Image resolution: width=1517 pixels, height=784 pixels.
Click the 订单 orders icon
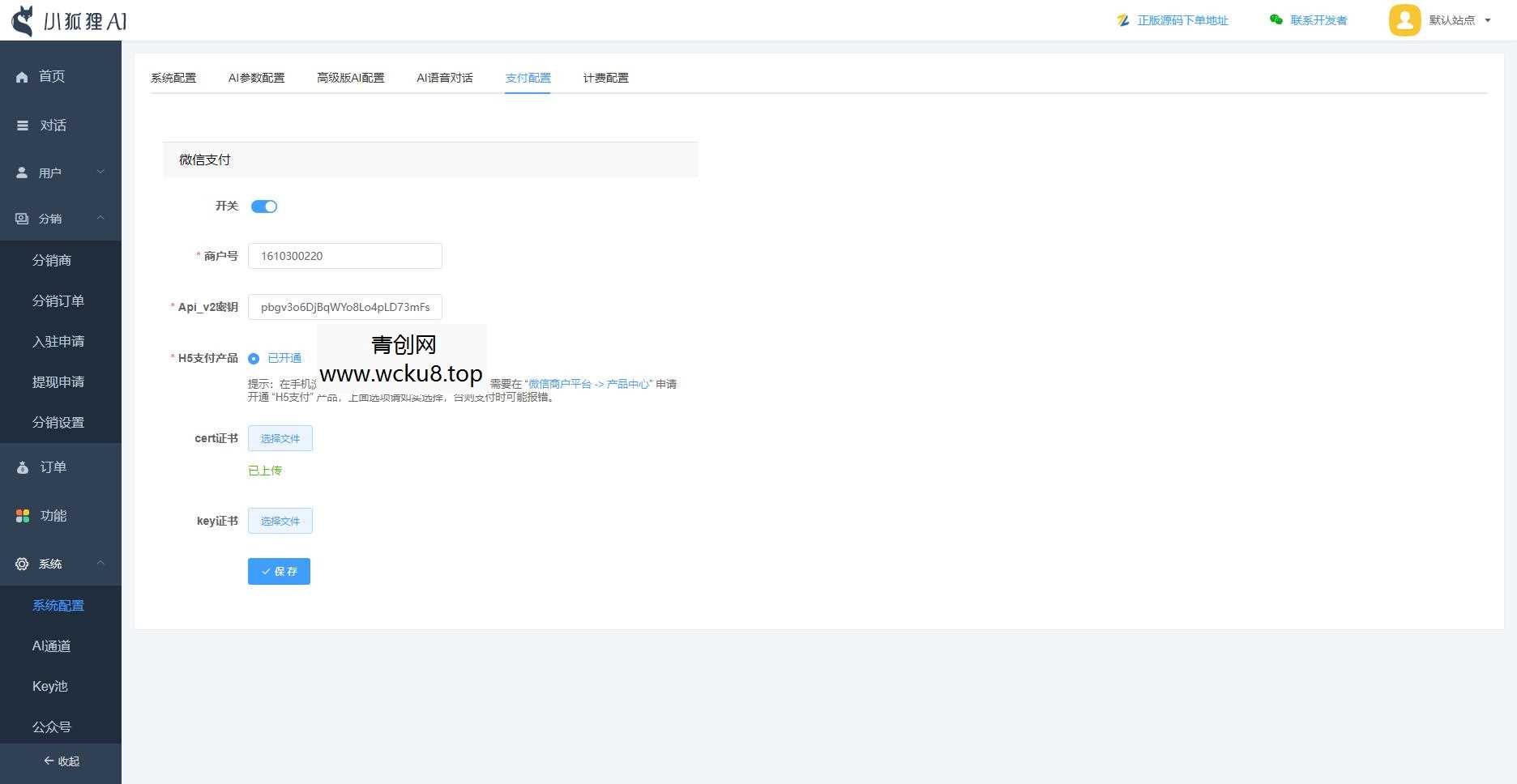tap(22, 467)
